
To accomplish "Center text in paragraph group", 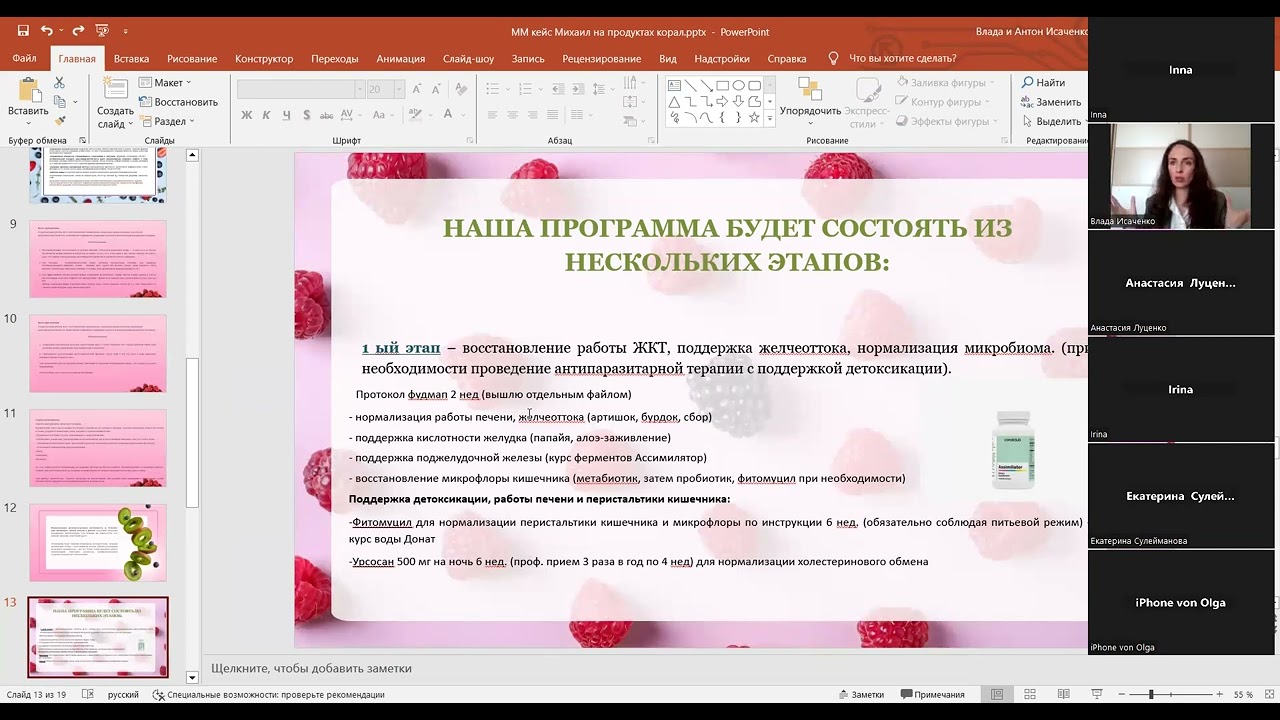I will click(x=512, y=115).
